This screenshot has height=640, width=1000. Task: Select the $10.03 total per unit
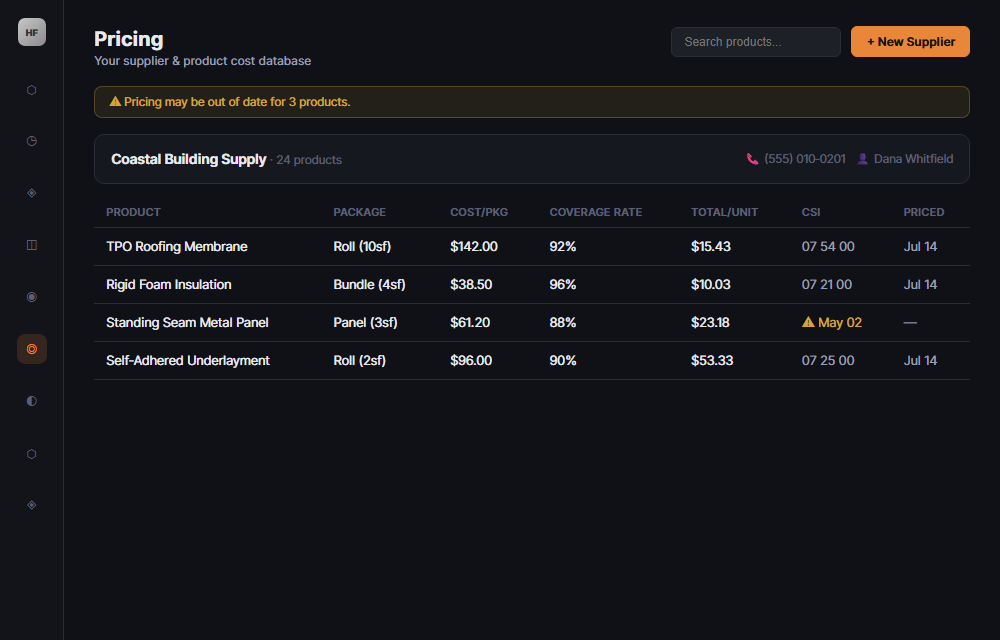pyautogui.click(x=710, y=284)
